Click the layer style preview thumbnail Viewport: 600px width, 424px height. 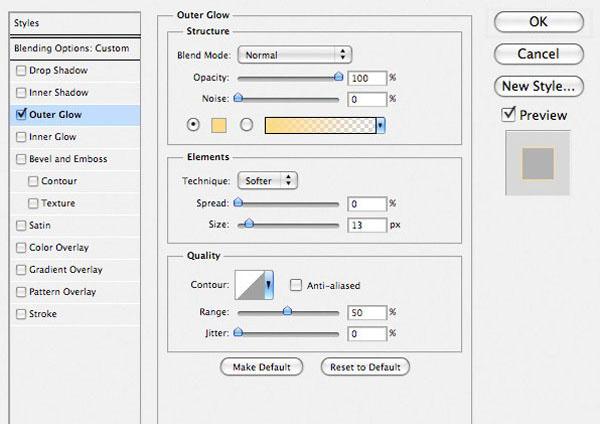tap(538, 163)
